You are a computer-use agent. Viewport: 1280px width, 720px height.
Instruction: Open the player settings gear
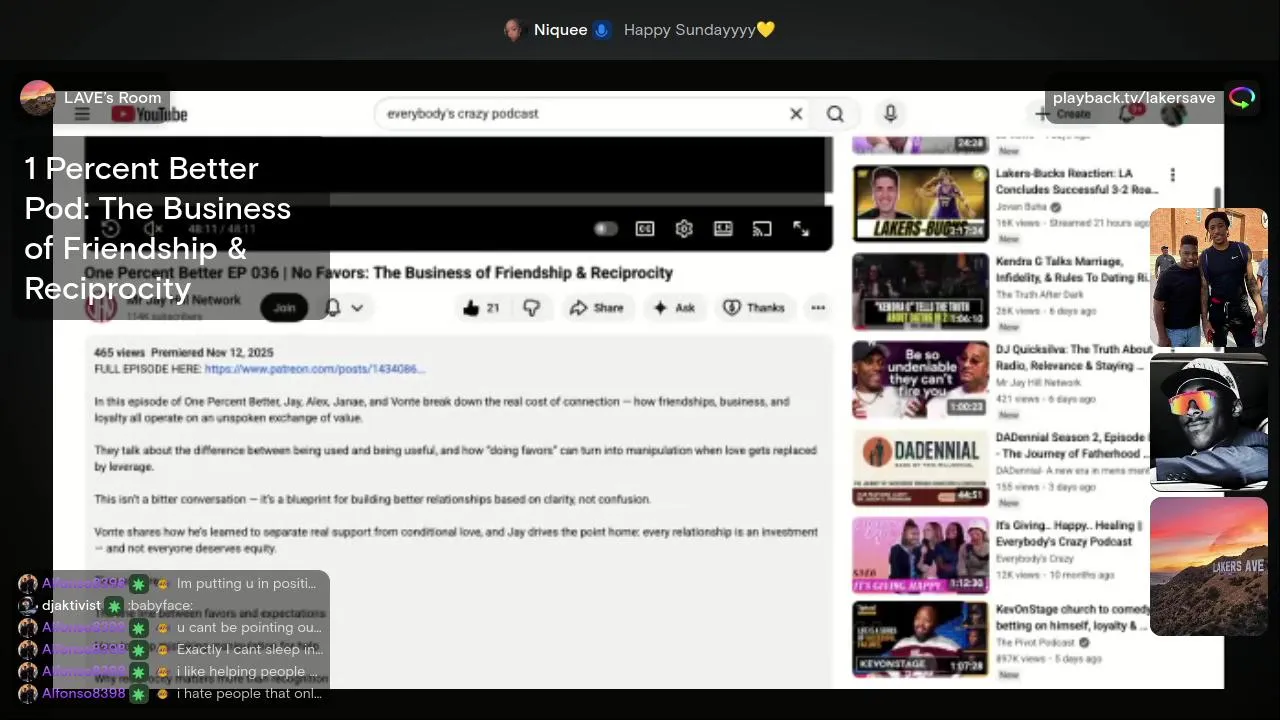[684, 229]
